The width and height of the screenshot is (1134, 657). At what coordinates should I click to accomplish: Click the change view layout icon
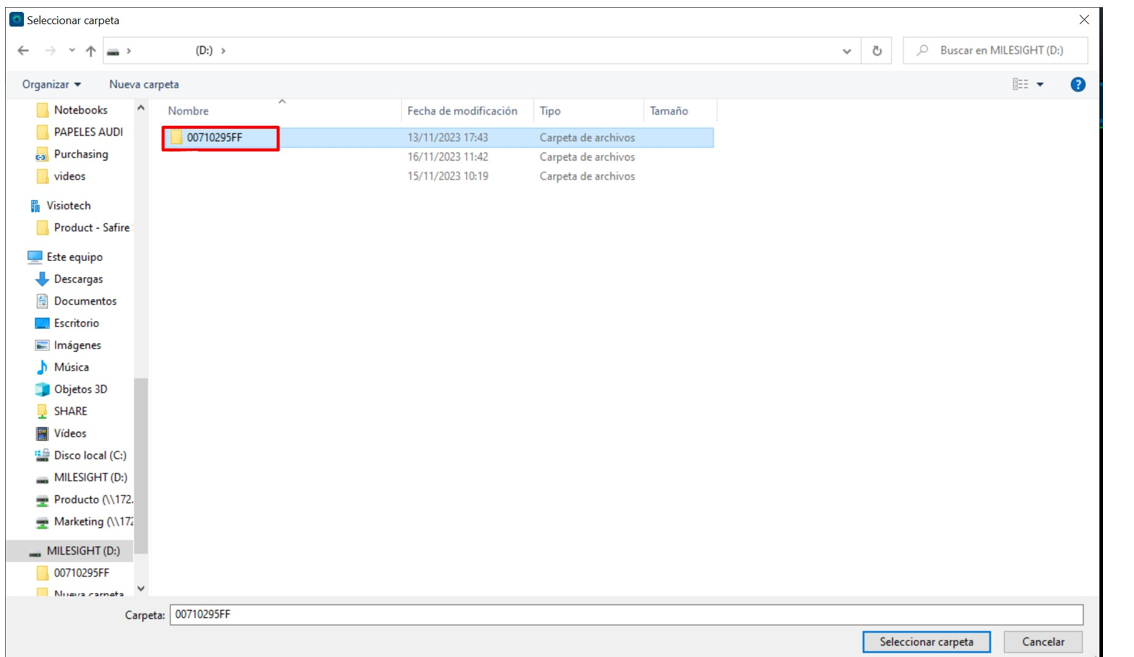click(x=1019, y=83)
